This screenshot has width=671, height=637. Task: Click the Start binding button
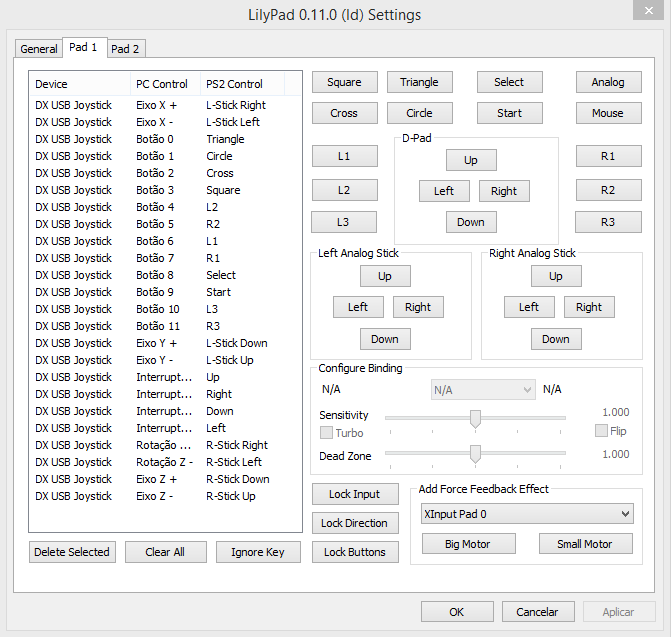click(509, 113)
